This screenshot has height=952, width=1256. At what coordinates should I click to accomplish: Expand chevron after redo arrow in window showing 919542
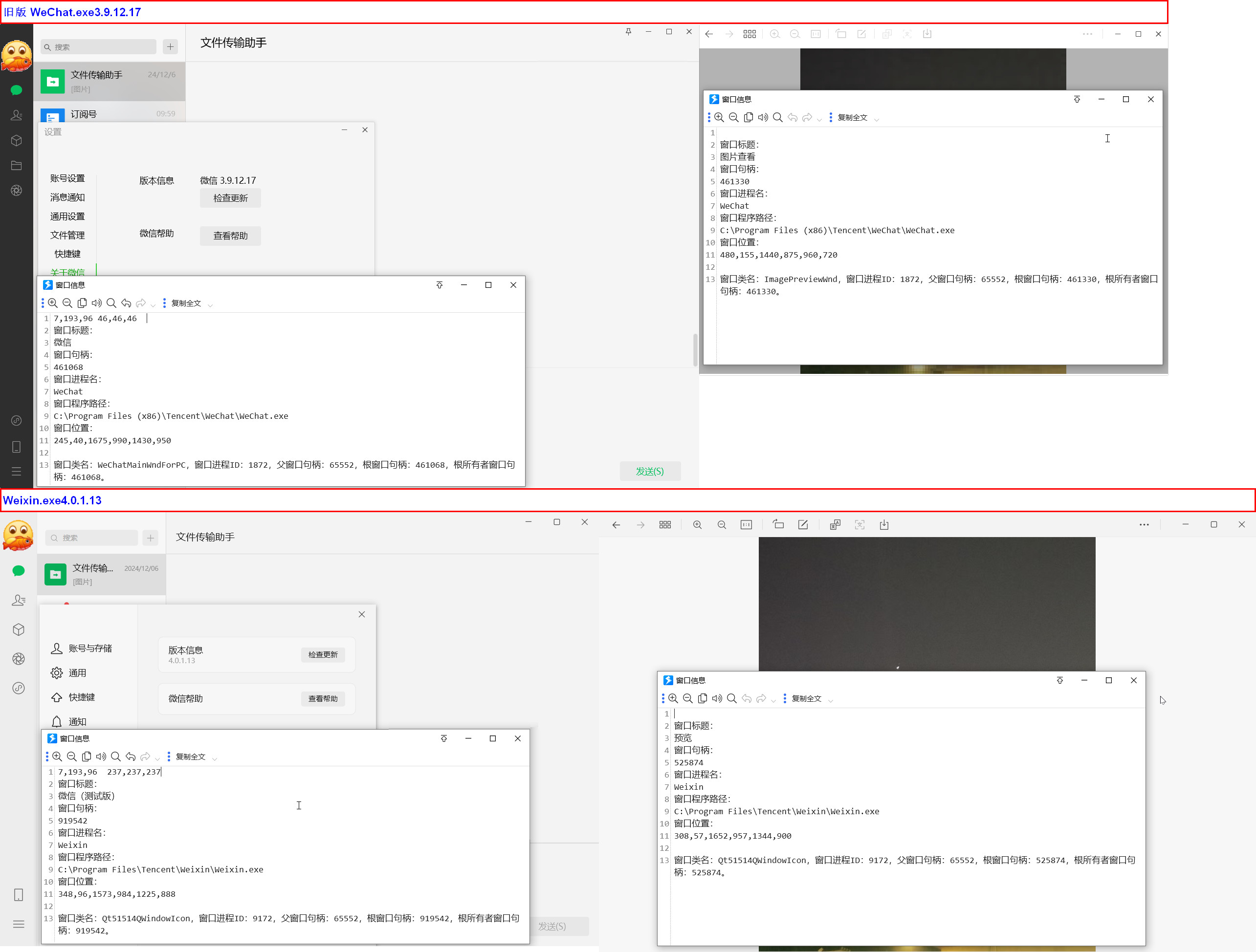tap(157, 758)
